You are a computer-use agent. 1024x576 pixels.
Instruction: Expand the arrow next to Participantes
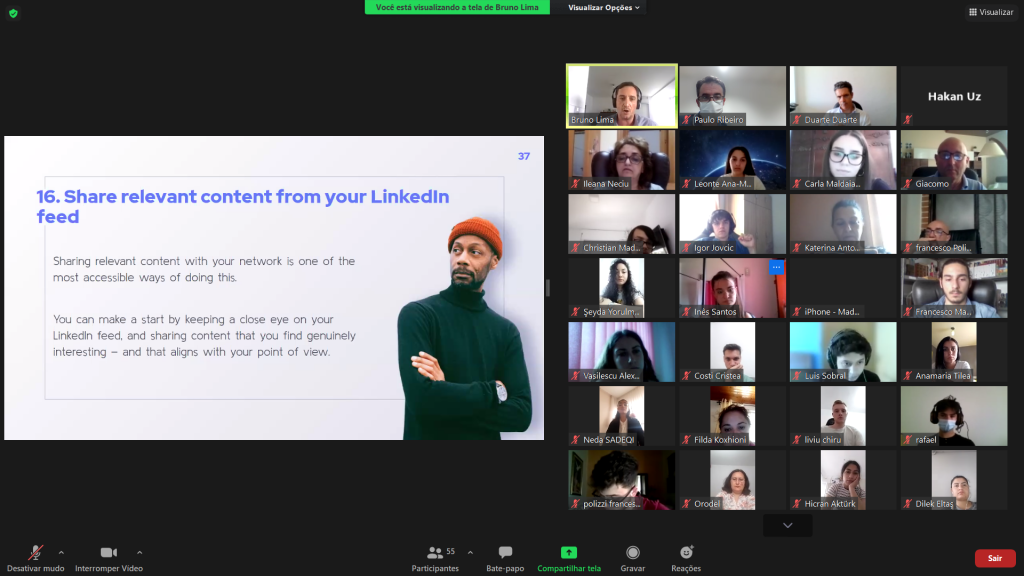click(470, 552)
